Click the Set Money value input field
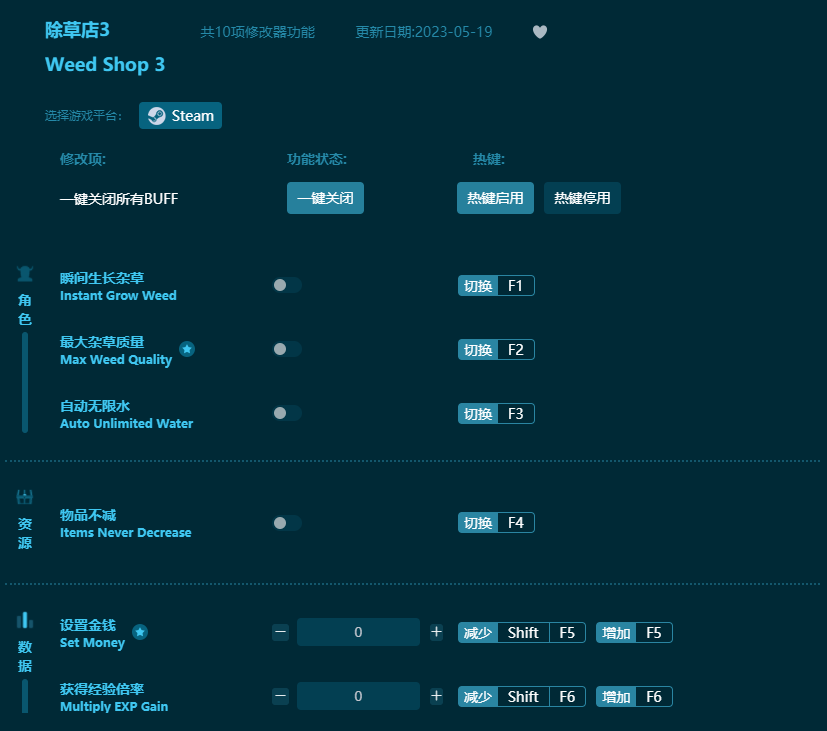Image resolution: width=827 pixels, height=731 pixels. 358,632
